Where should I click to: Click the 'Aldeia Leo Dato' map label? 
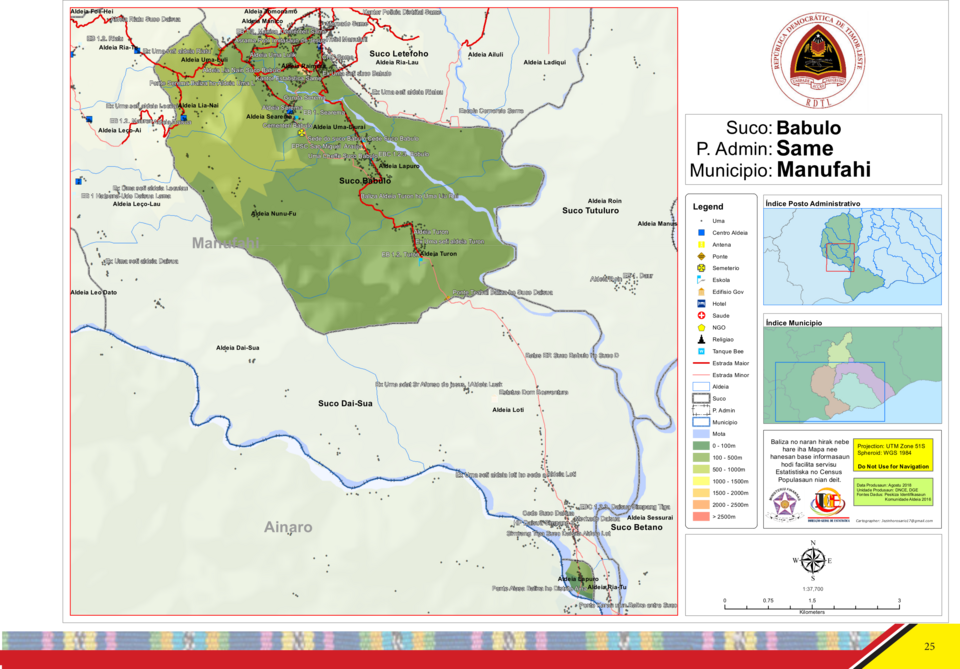[x=94, y=293]
